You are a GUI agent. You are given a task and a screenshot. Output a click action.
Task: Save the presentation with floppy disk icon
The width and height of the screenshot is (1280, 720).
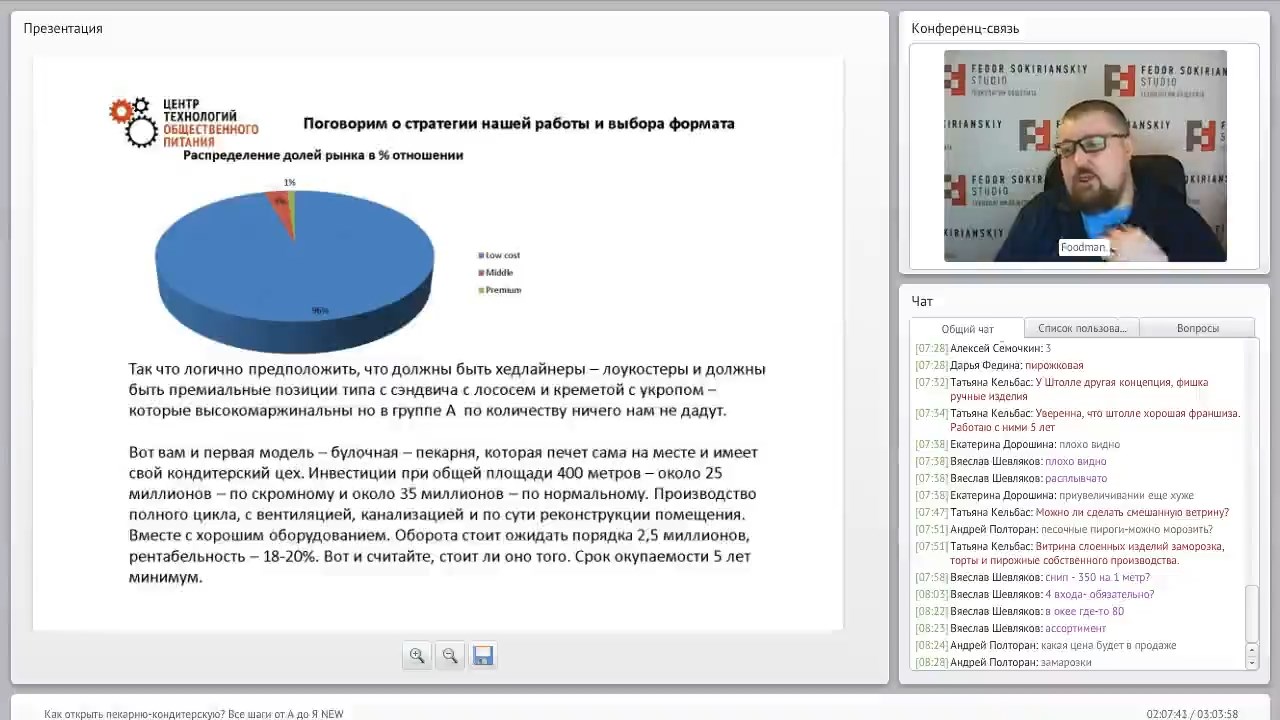pos(483,656)
